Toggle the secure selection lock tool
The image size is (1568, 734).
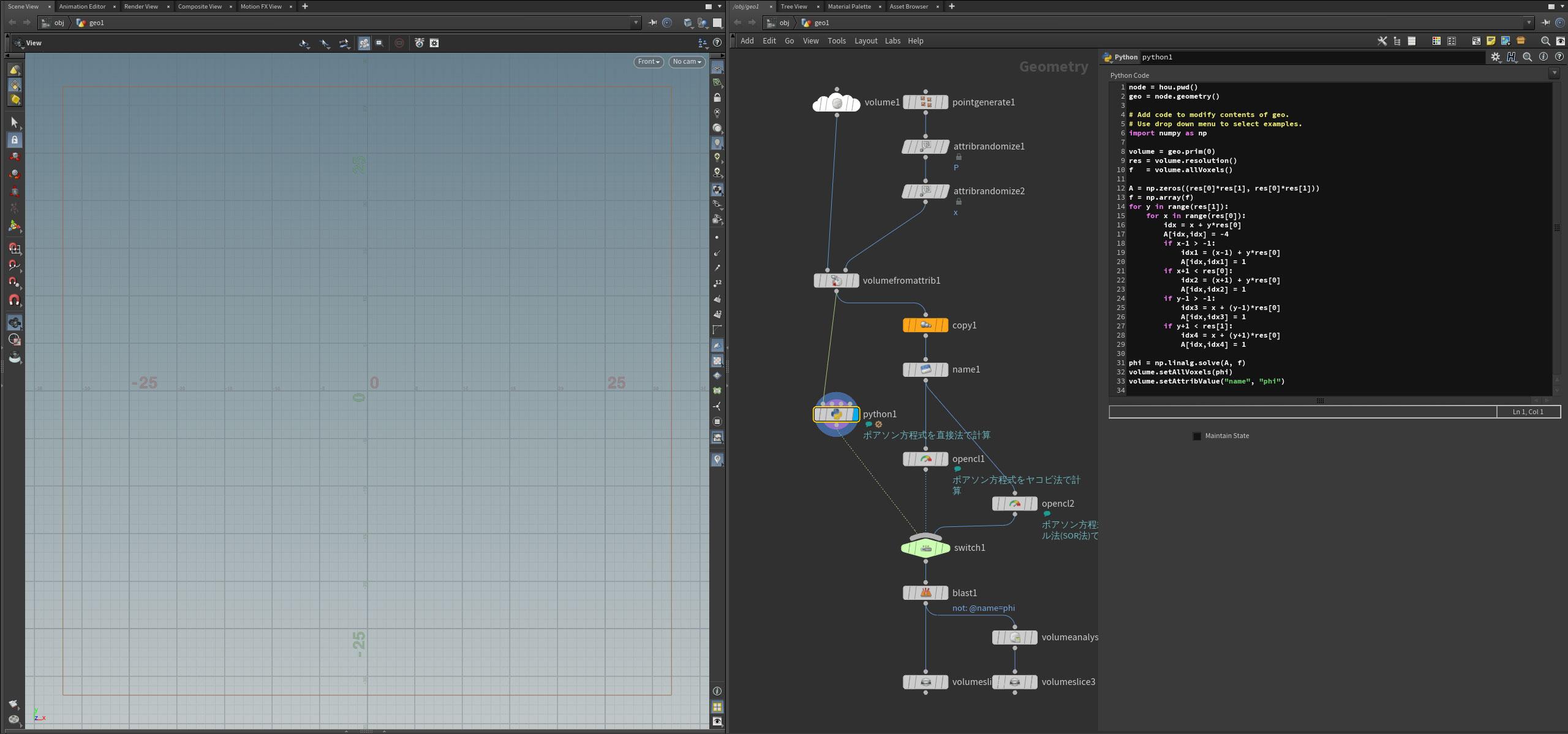[14, 140]
